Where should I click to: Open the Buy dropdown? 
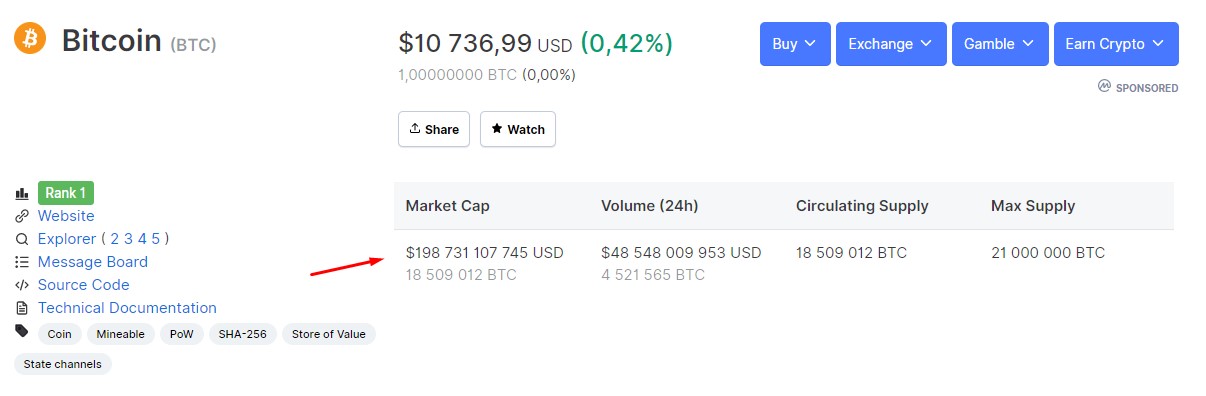click(x=795, y=44)
